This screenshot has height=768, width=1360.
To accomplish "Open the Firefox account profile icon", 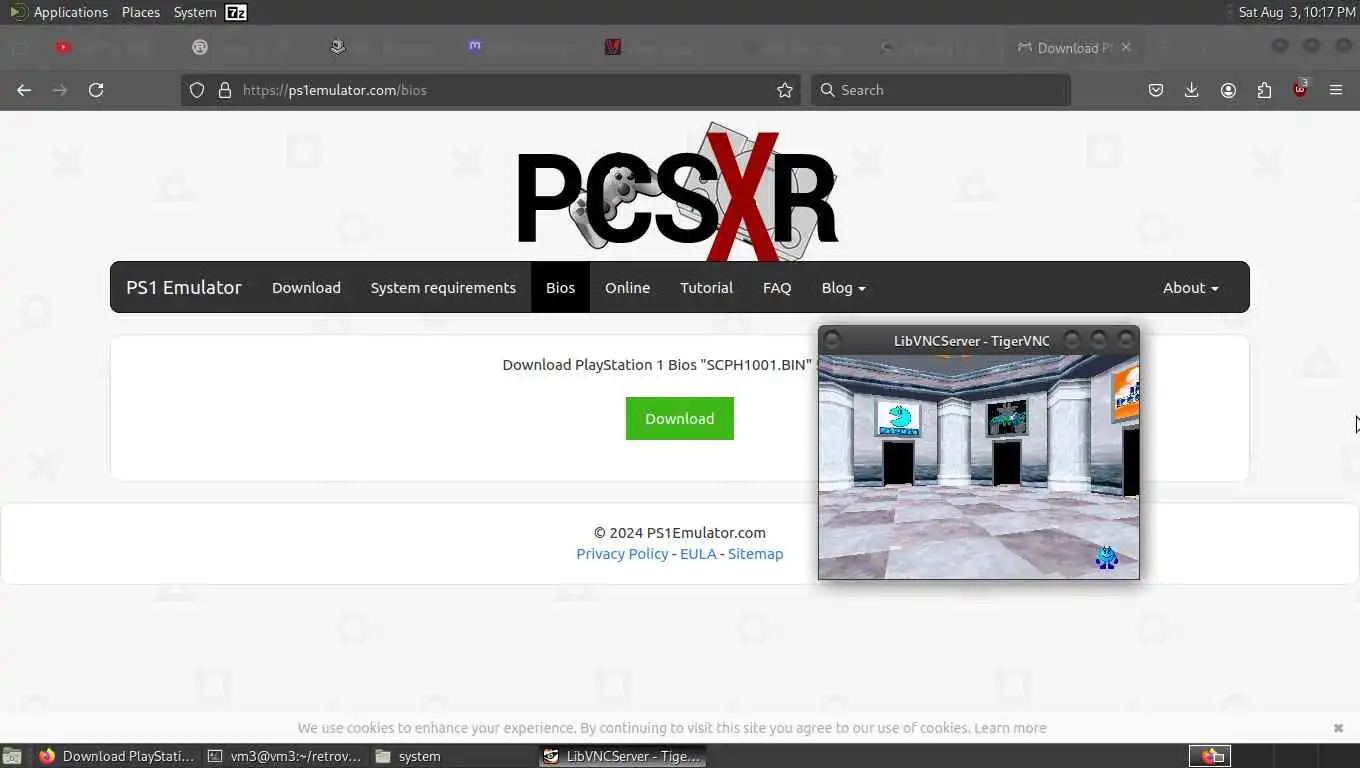I will click(1228, 90).
